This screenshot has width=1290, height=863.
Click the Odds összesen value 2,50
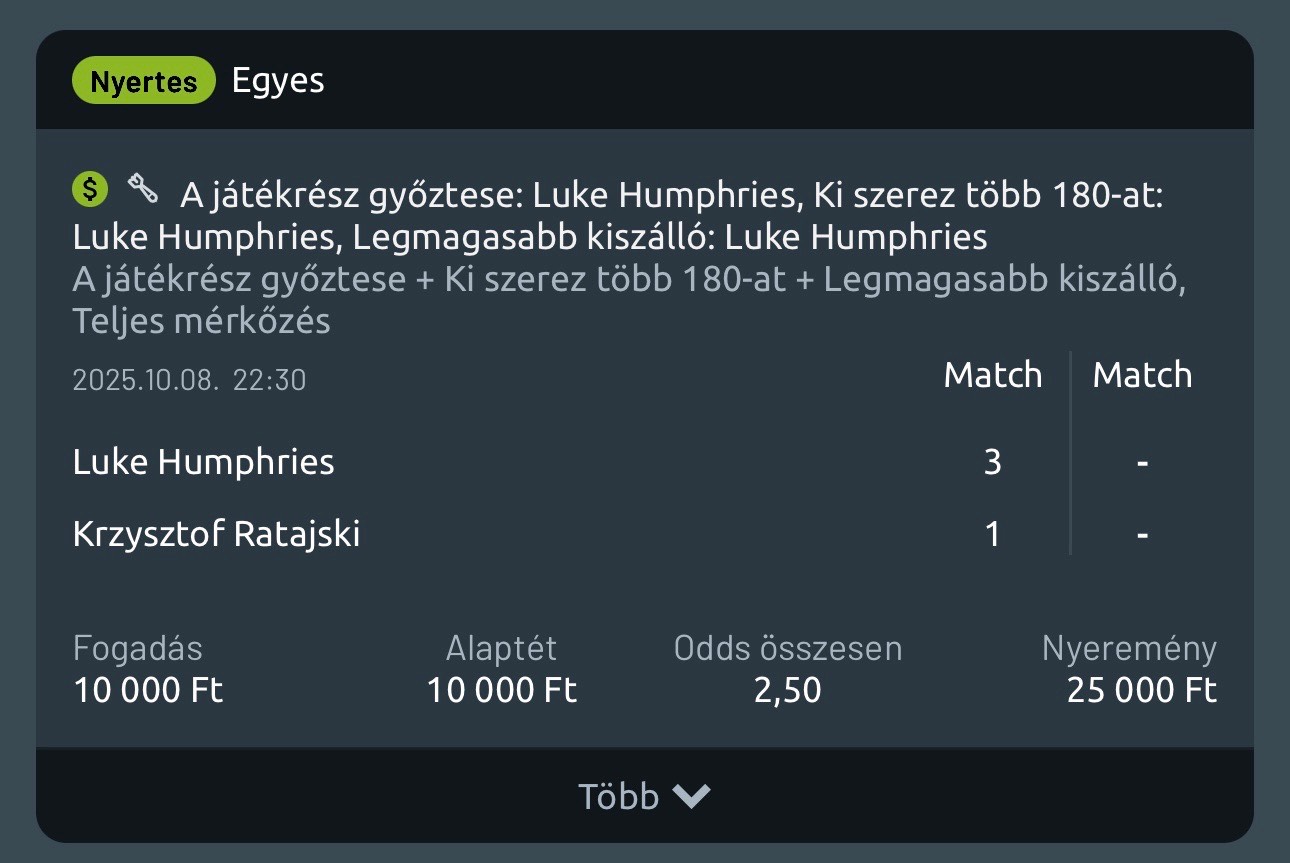[x=787, y=690]
